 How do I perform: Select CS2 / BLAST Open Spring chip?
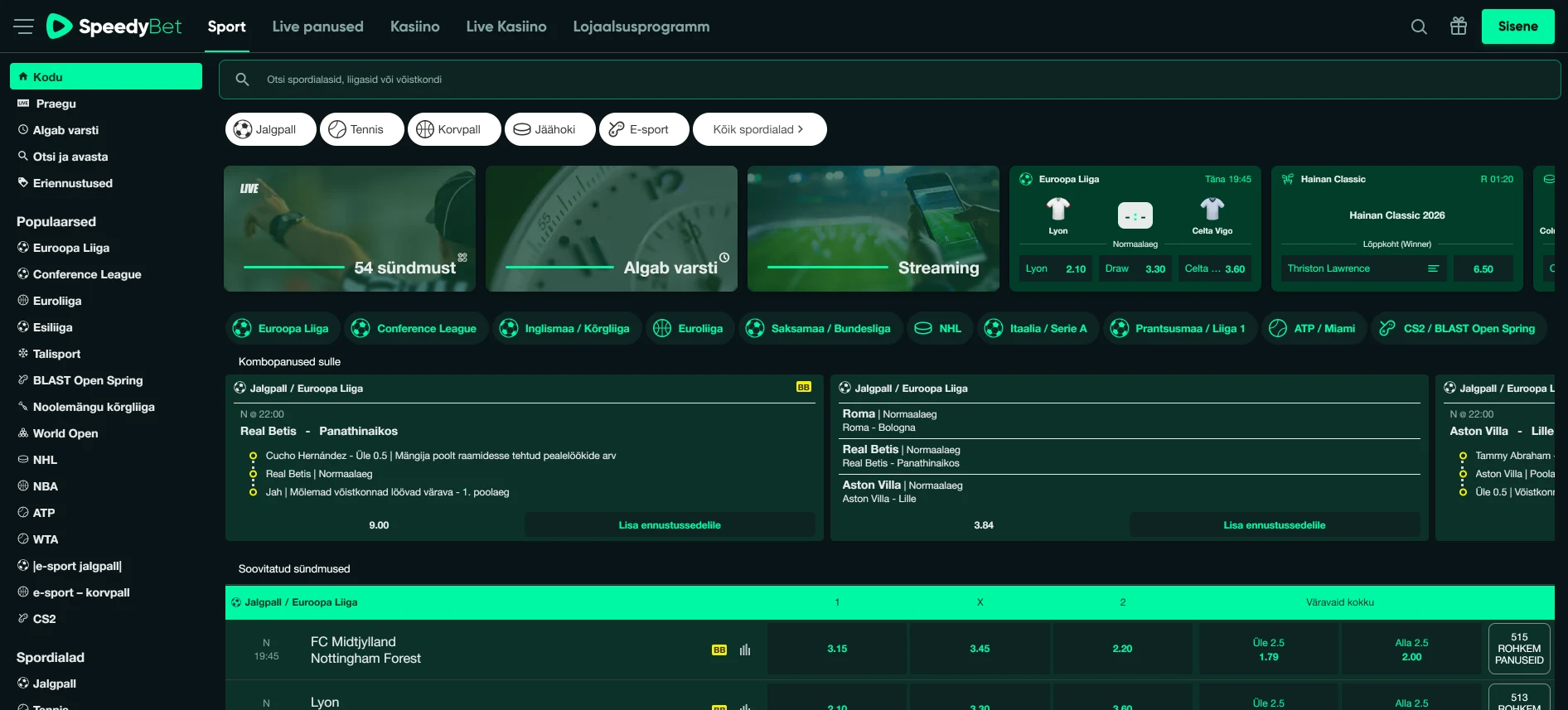pos(1459,328)
